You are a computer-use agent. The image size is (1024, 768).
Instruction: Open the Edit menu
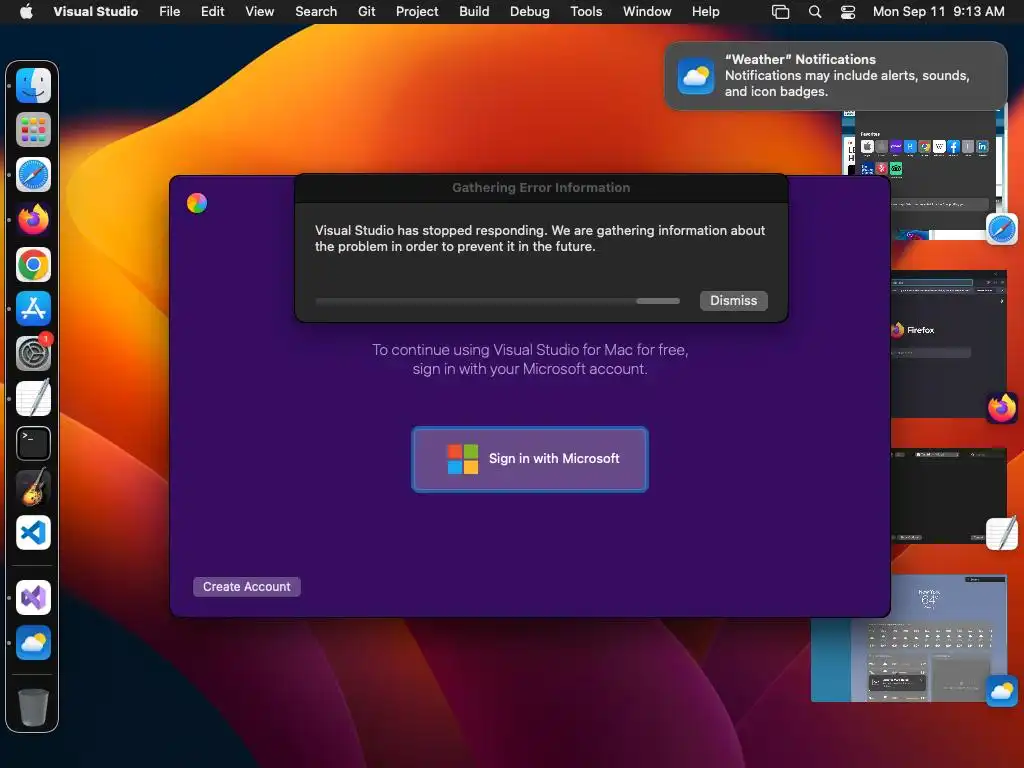click(x=212, y=11)
